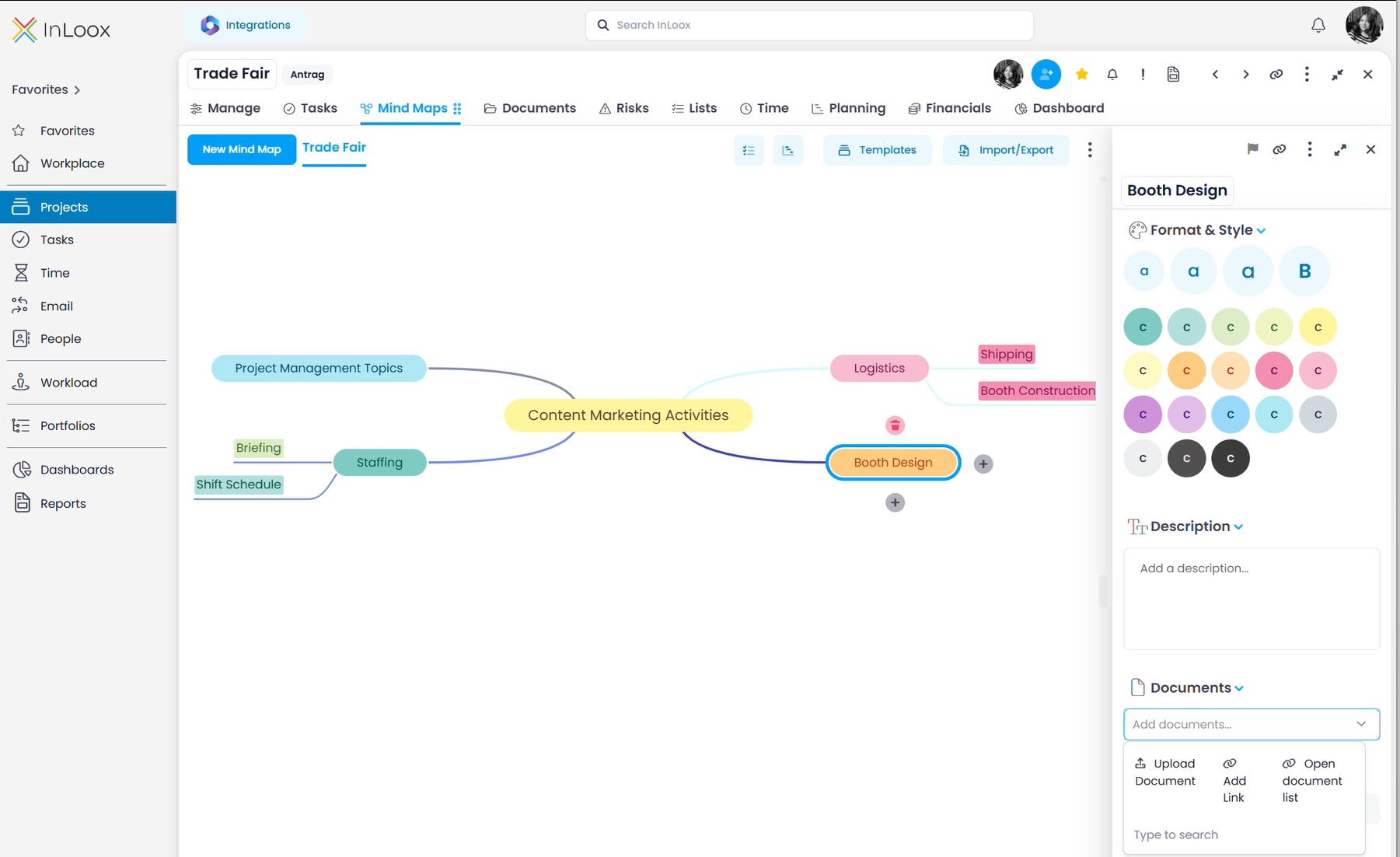Select the Shift Schedule node
The height and width of the screenshot is (857, 1400).
point(239,484)
